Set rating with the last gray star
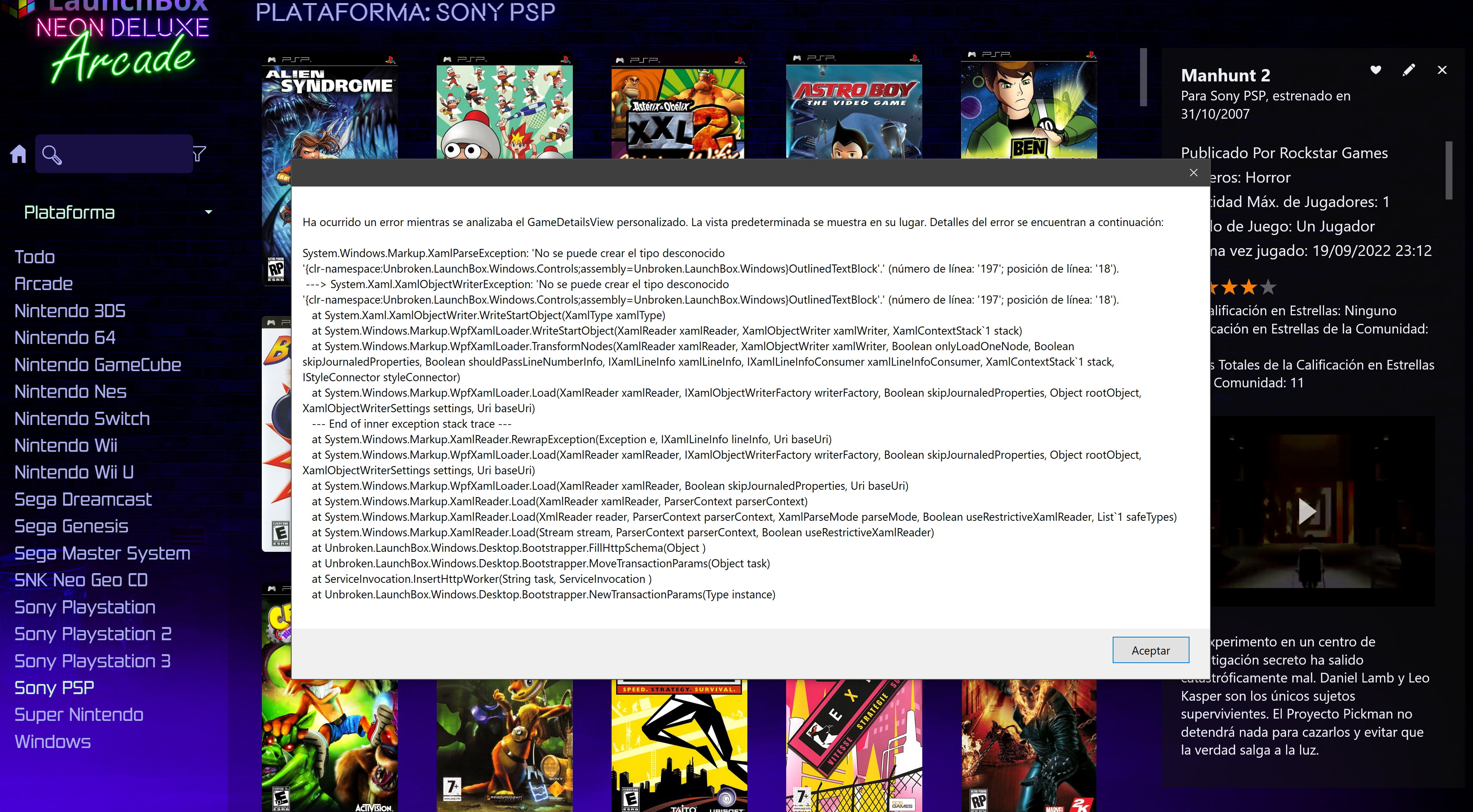1473x812 pixels. point(1268,287)
